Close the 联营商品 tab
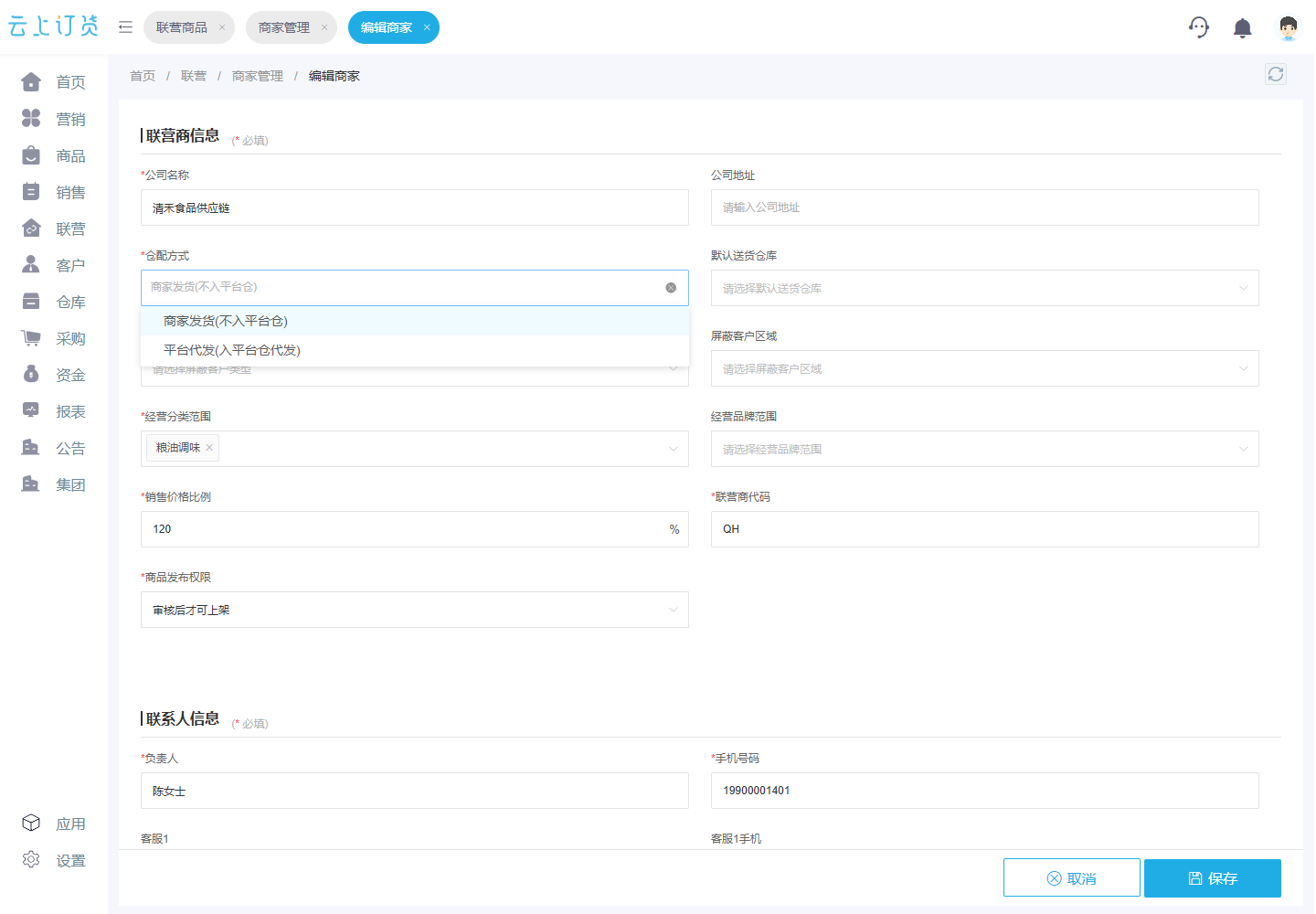 click(222, 27)
